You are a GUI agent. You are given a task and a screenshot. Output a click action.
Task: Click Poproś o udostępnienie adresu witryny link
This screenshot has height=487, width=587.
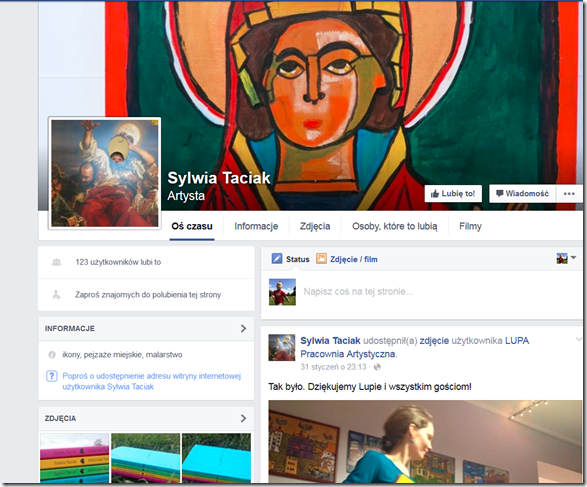[152, 381]
